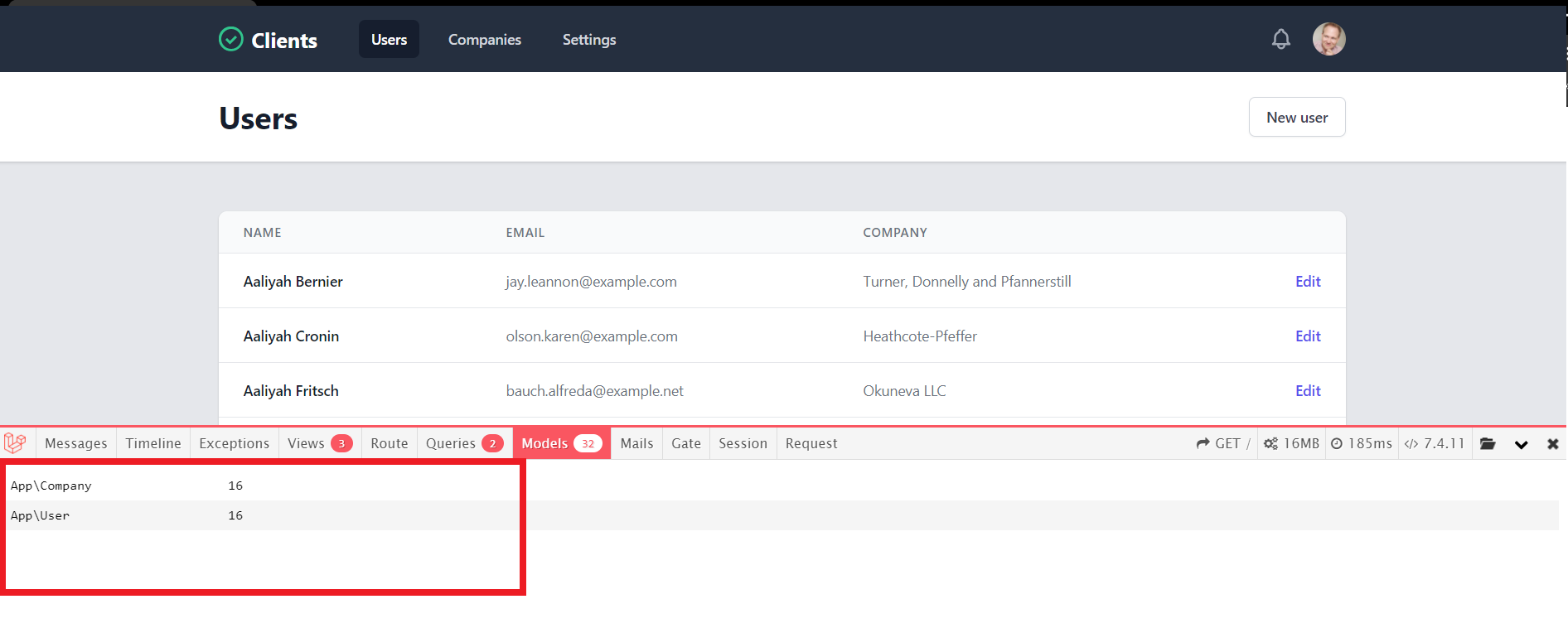
Task: Click the New user button
Action: click(x=1296, y=118)
